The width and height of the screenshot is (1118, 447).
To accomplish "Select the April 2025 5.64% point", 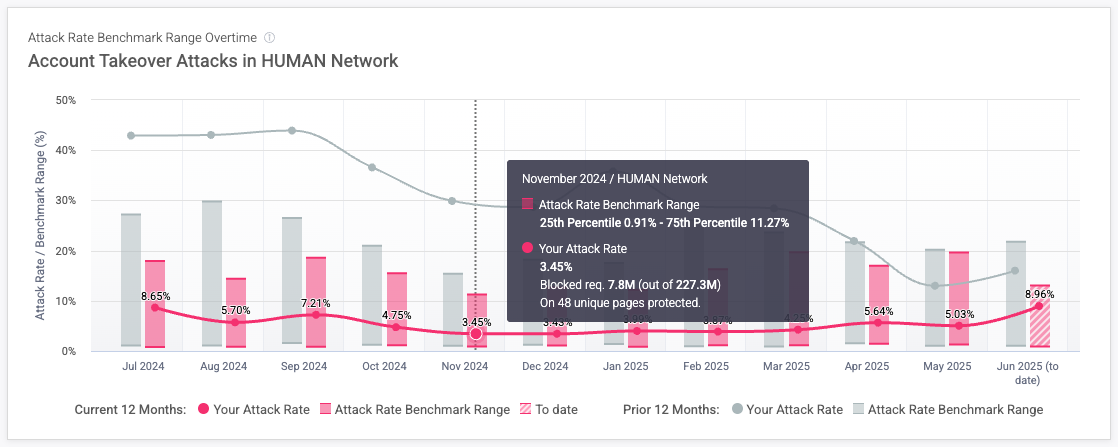I will tap(878, 322).
